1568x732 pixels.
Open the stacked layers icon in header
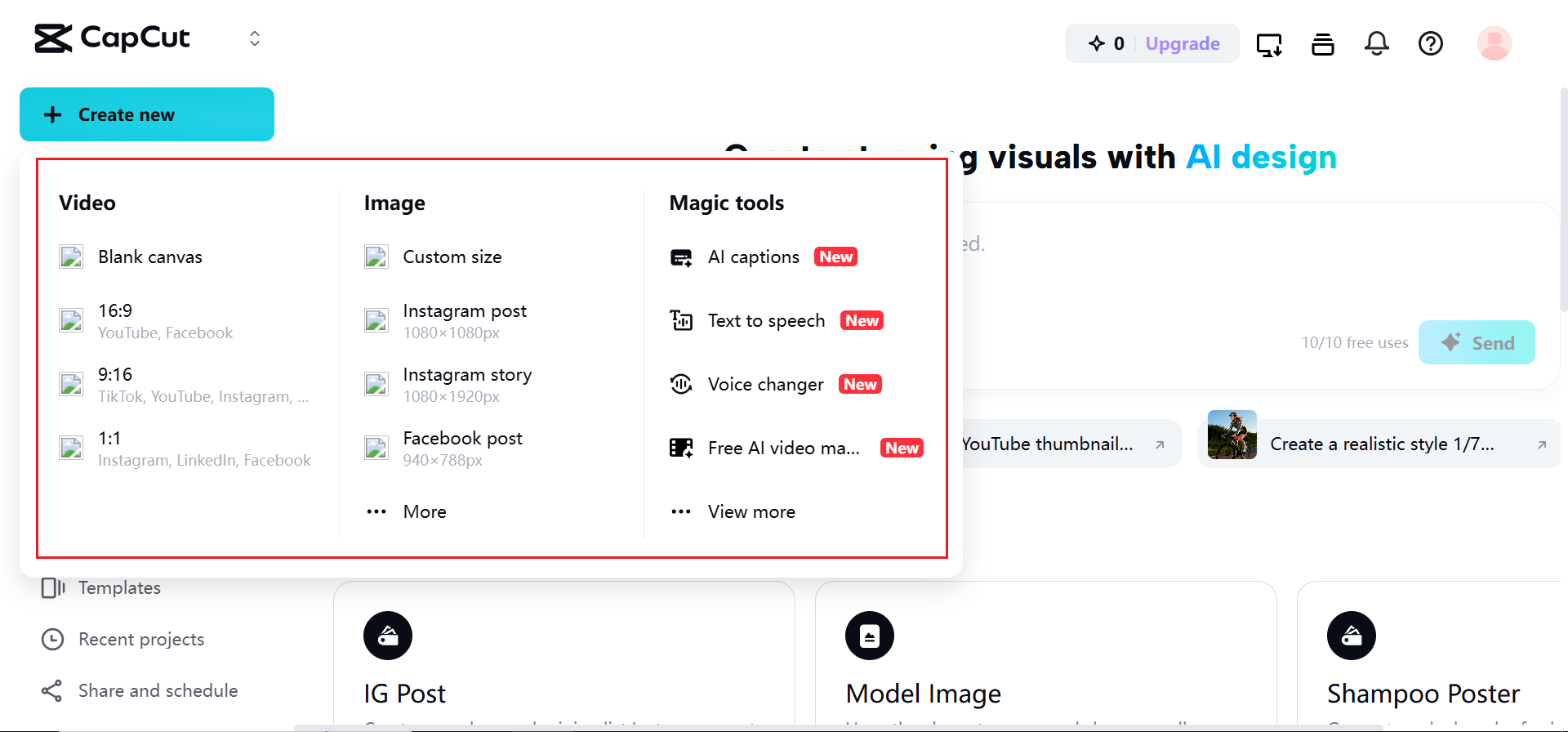(1322, 44)
